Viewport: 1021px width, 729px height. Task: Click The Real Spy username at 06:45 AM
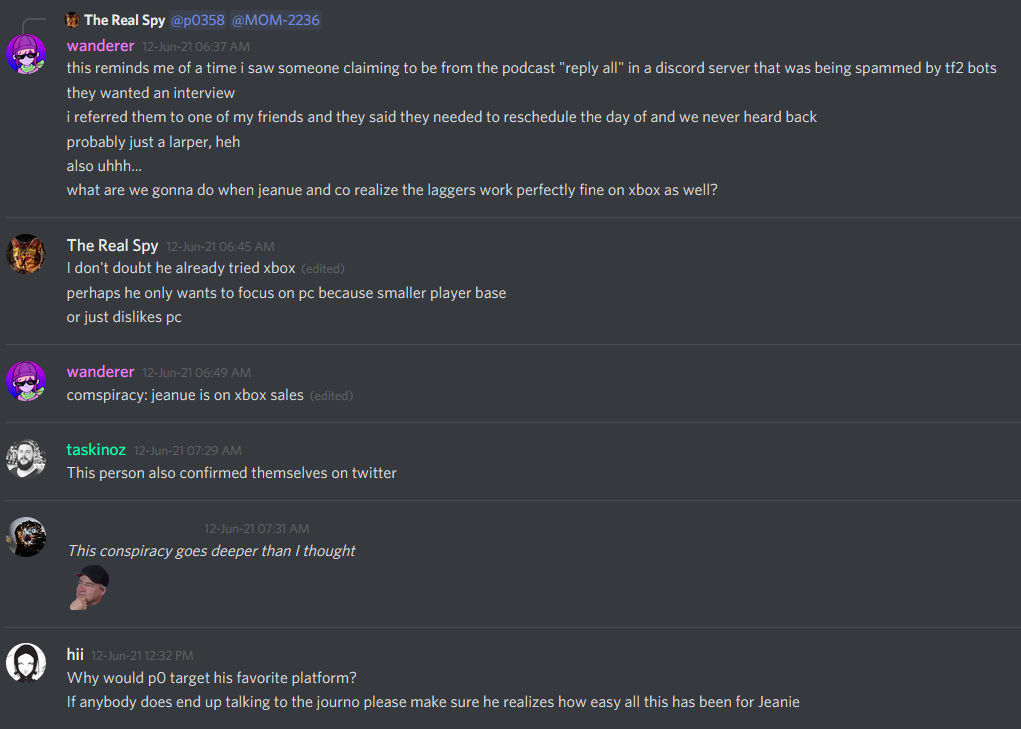[x=112, y=245]
